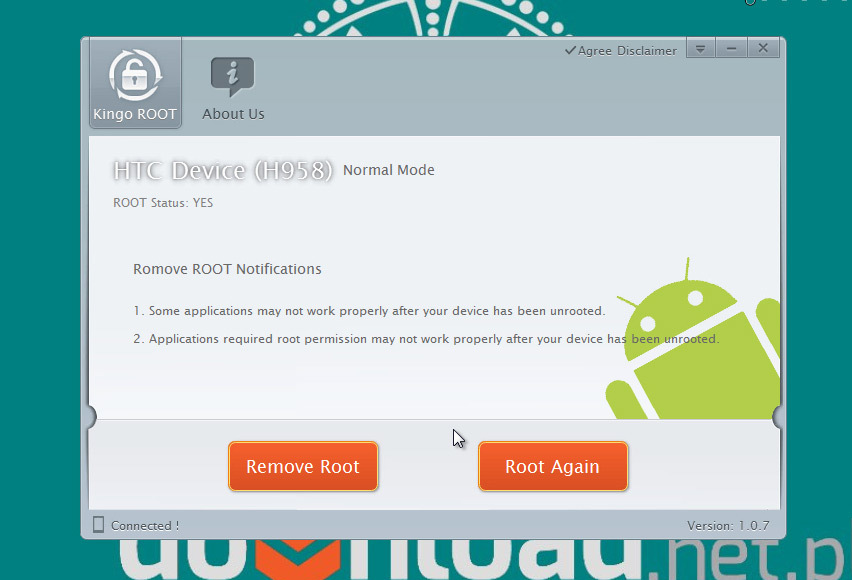Screen dimensions: 852x580
Task: Open the About Us tab
Action: pos(233,89)
